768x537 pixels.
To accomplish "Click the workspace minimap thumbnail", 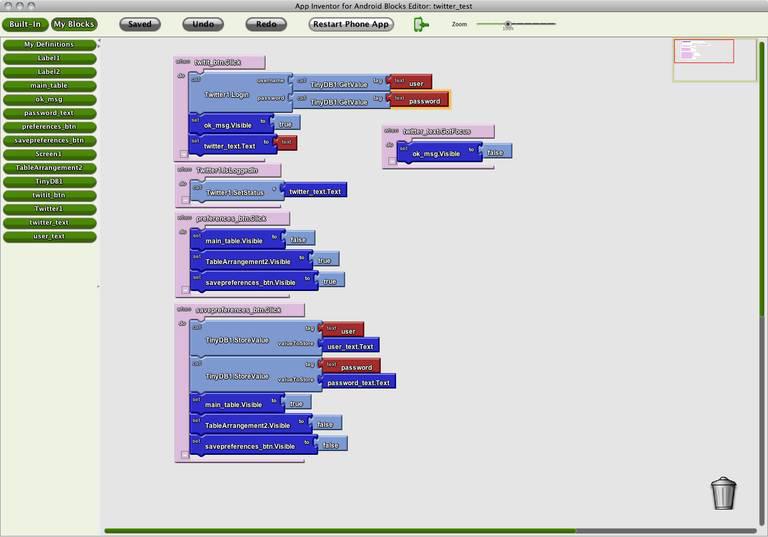I will [714, 59].
